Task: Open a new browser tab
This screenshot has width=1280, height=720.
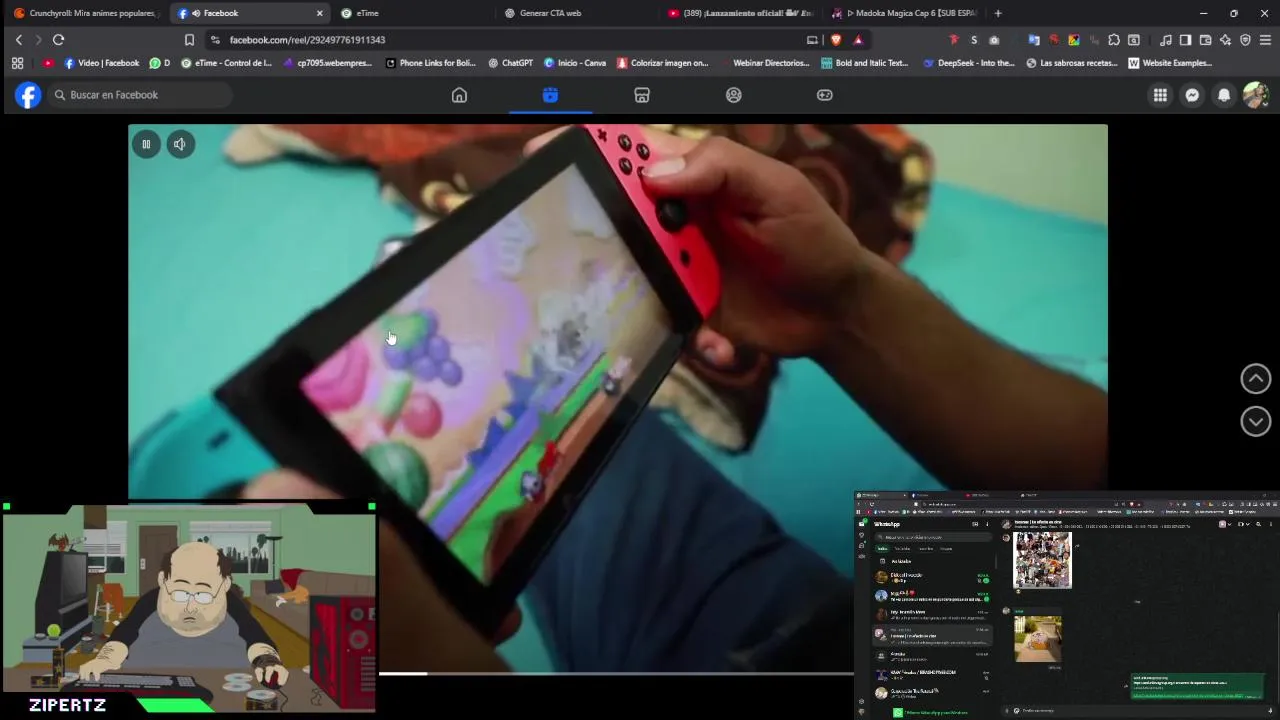Action: pyautogui.click(x=998, y=13)
